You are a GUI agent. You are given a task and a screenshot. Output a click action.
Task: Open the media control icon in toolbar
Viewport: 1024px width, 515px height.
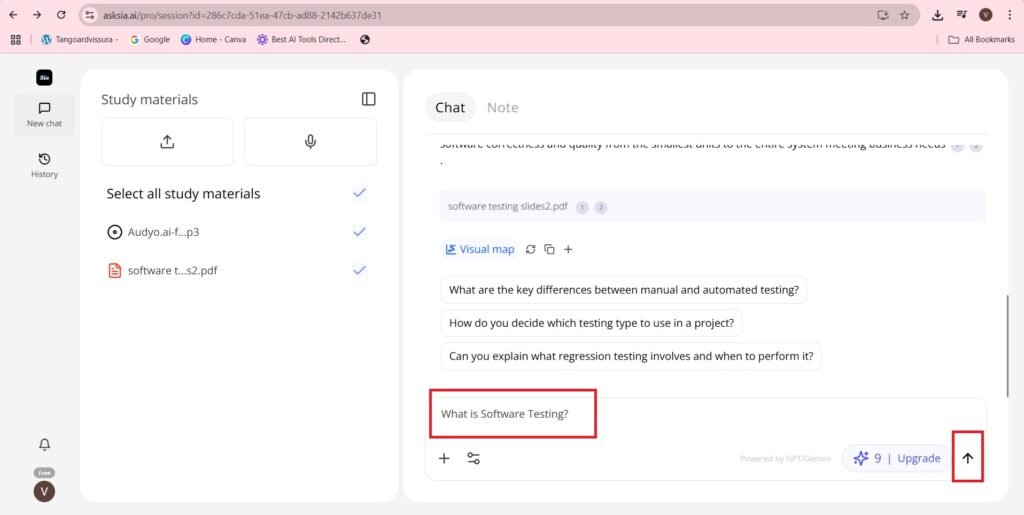click(x=962, y=15)
